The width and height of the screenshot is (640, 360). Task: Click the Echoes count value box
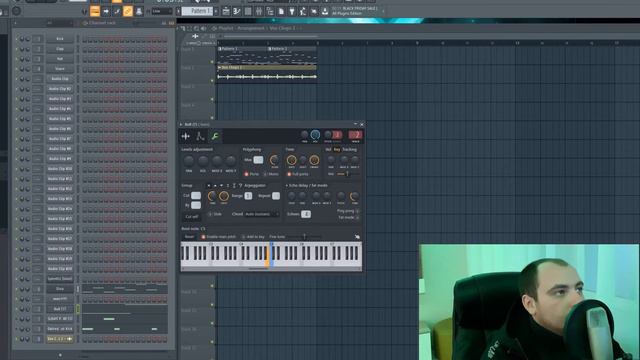point(306,214)
